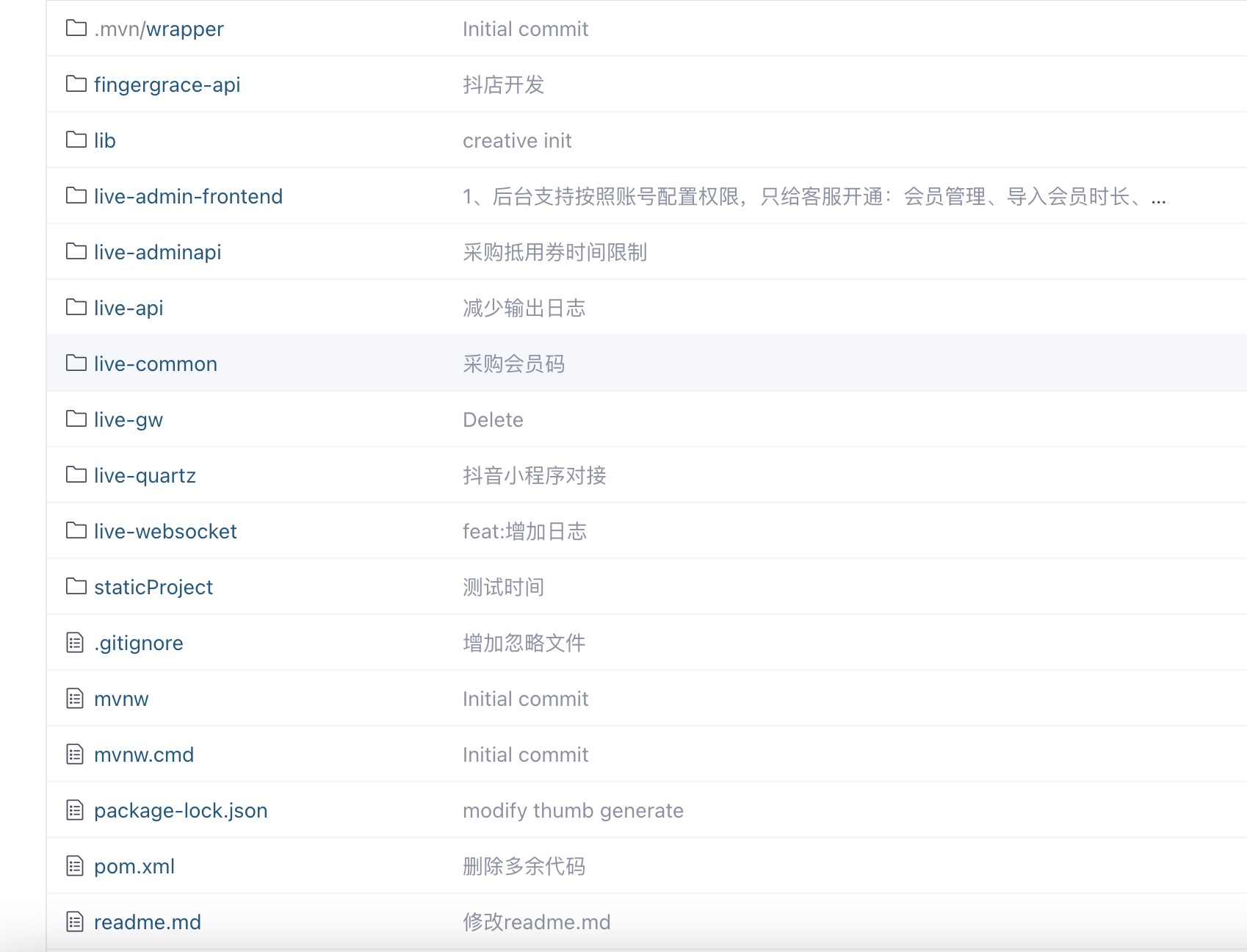Click the 'creative init' commit message
The height and width of the screenshot is (952, 1247).
click(x=517, y=141)
